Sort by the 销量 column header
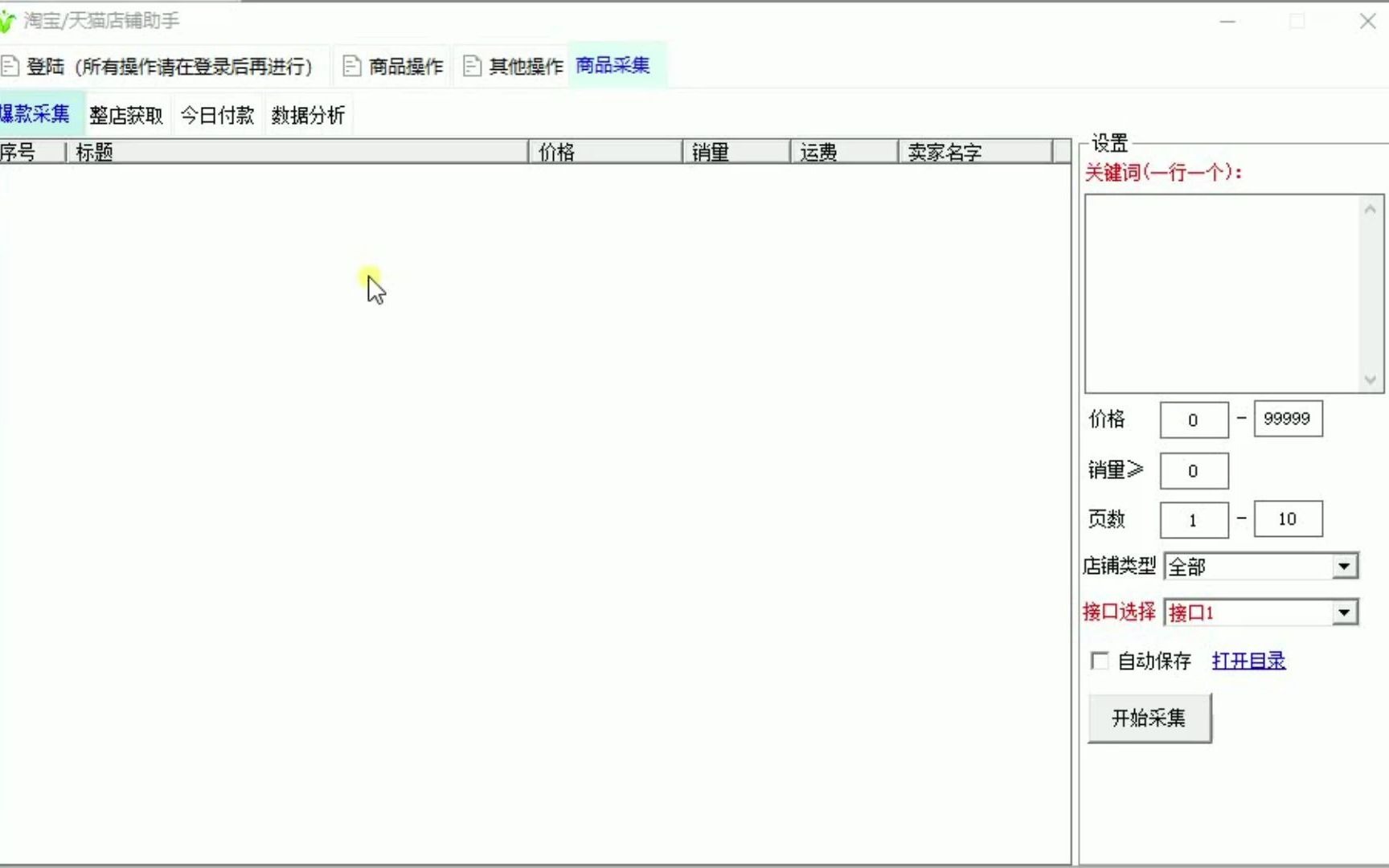This screenshot has width=1389, height=868. point(736,152)
